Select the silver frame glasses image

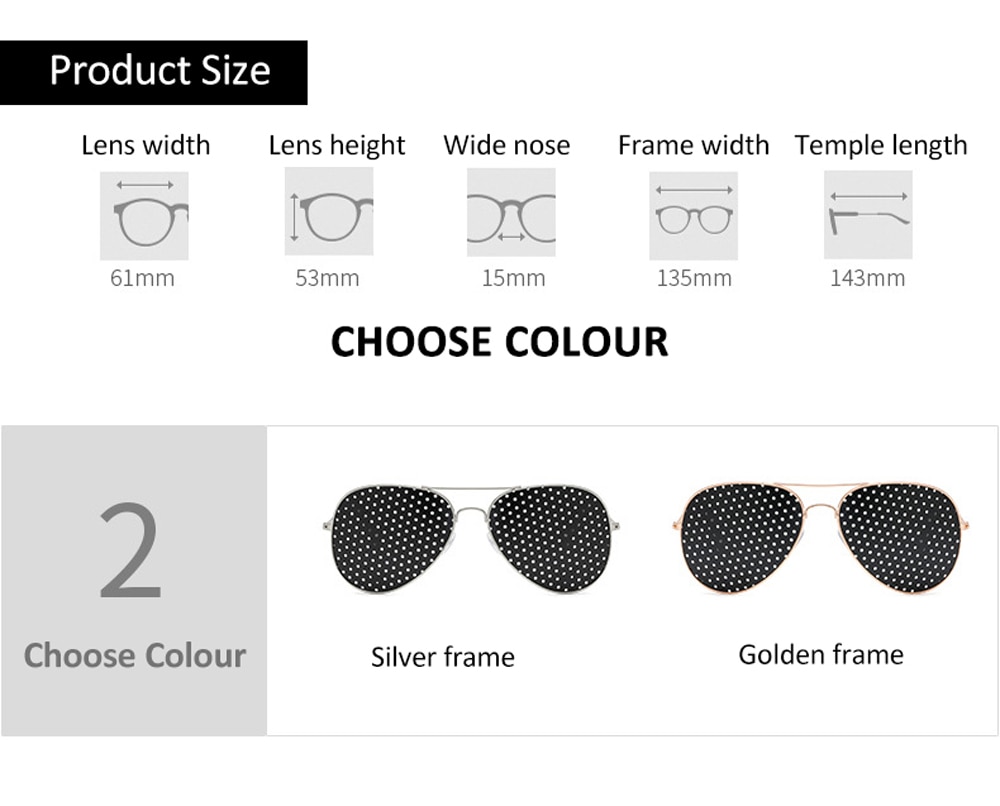tap(471, 539)
